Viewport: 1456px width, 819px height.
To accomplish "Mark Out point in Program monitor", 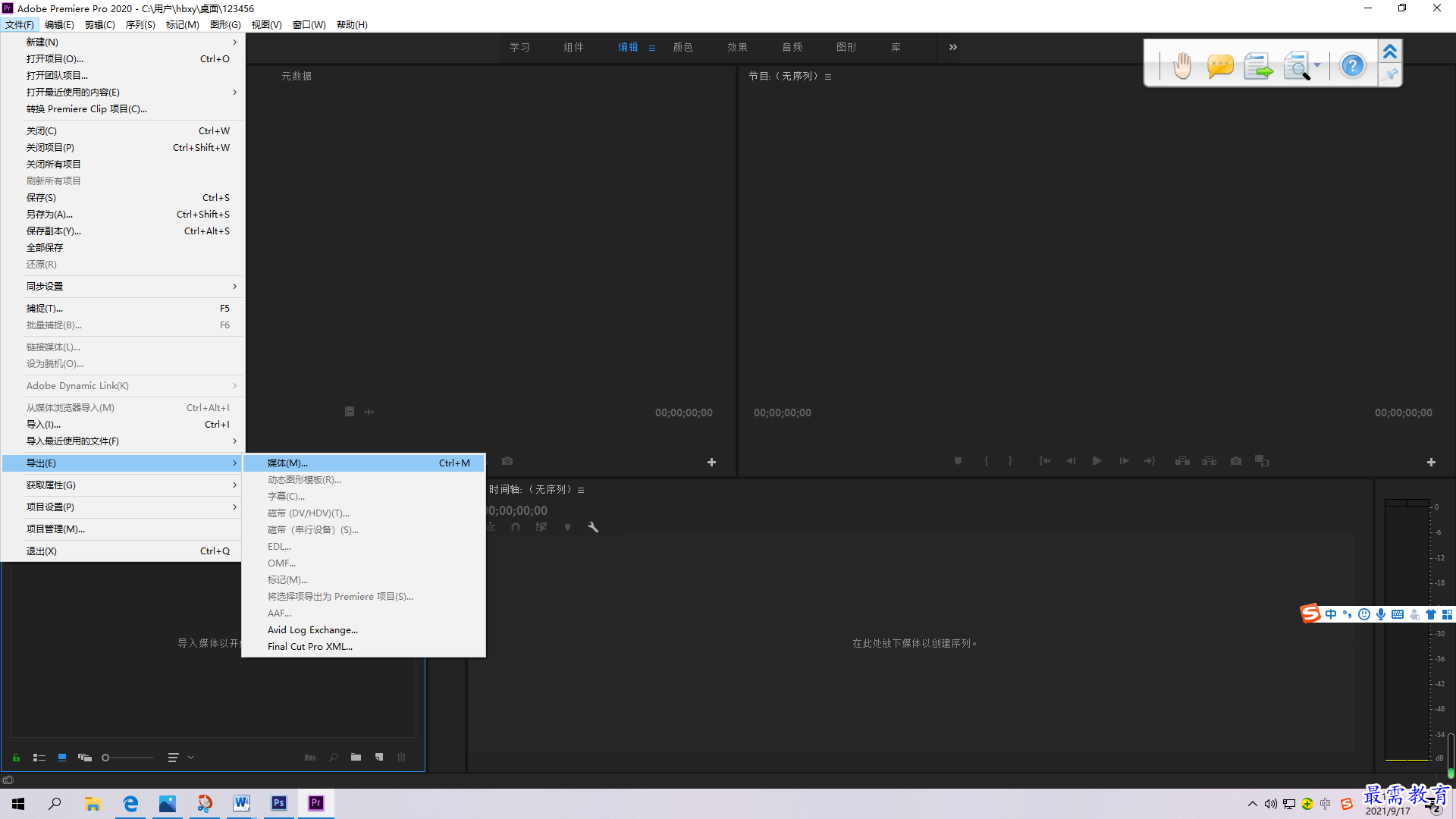I will (x=1010, y=461).
